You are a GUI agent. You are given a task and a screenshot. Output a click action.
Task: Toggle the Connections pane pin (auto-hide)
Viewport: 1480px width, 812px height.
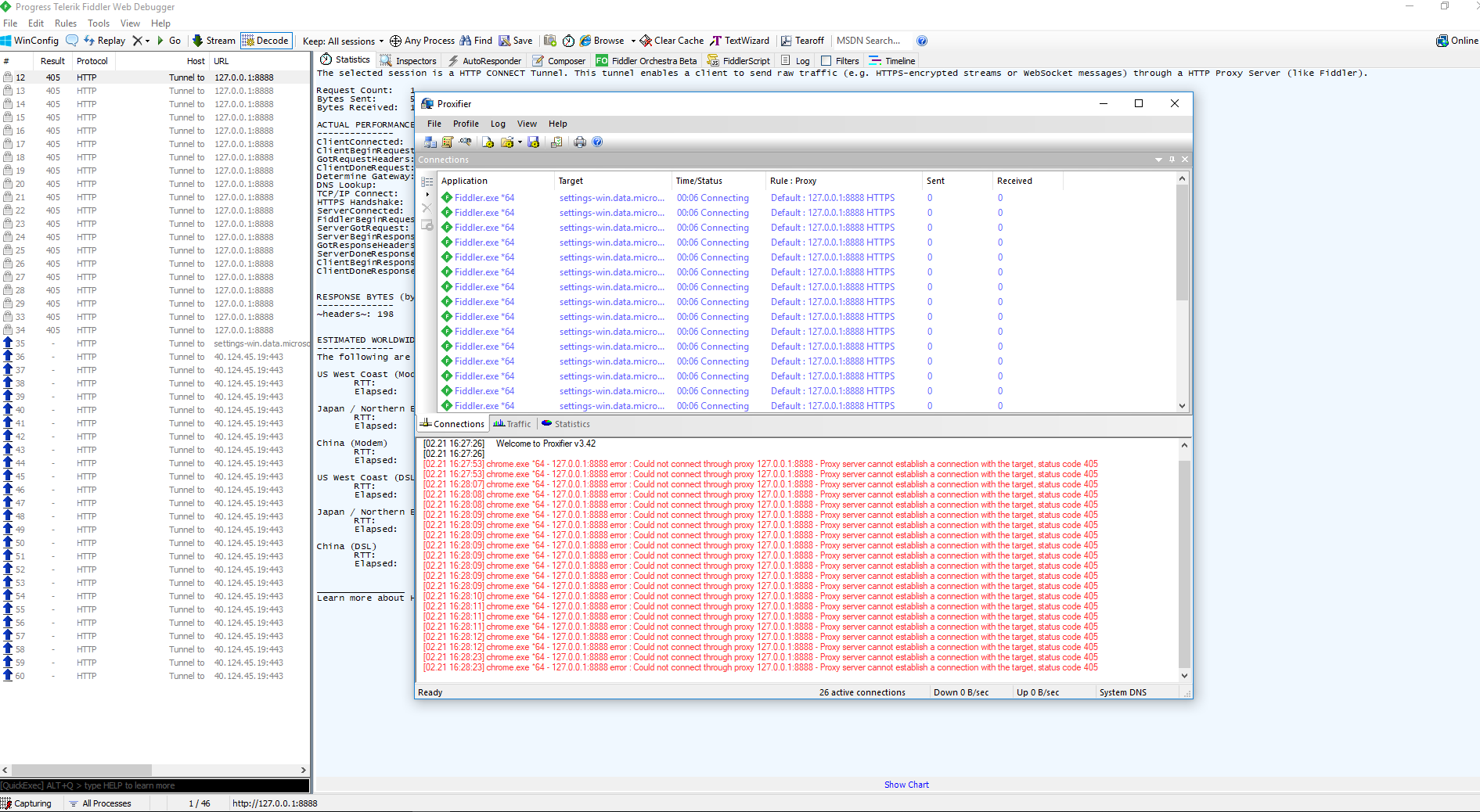[x=1172, y=160]
